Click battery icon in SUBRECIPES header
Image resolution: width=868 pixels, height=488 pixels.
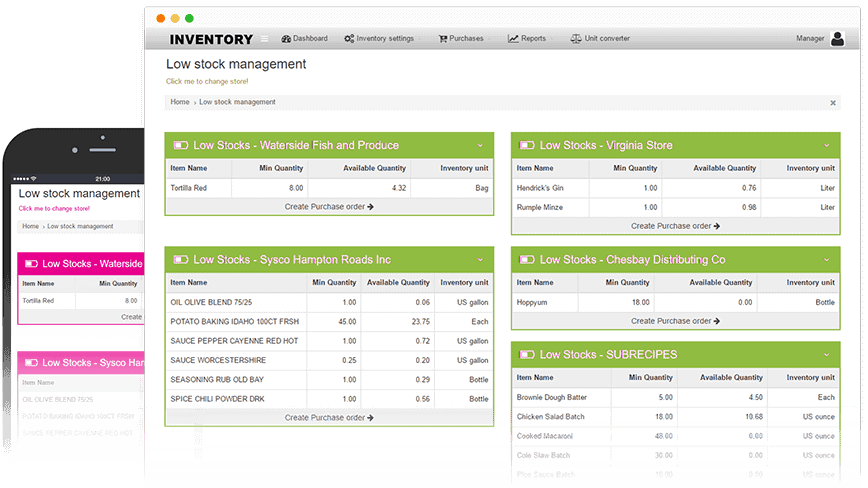527,355
